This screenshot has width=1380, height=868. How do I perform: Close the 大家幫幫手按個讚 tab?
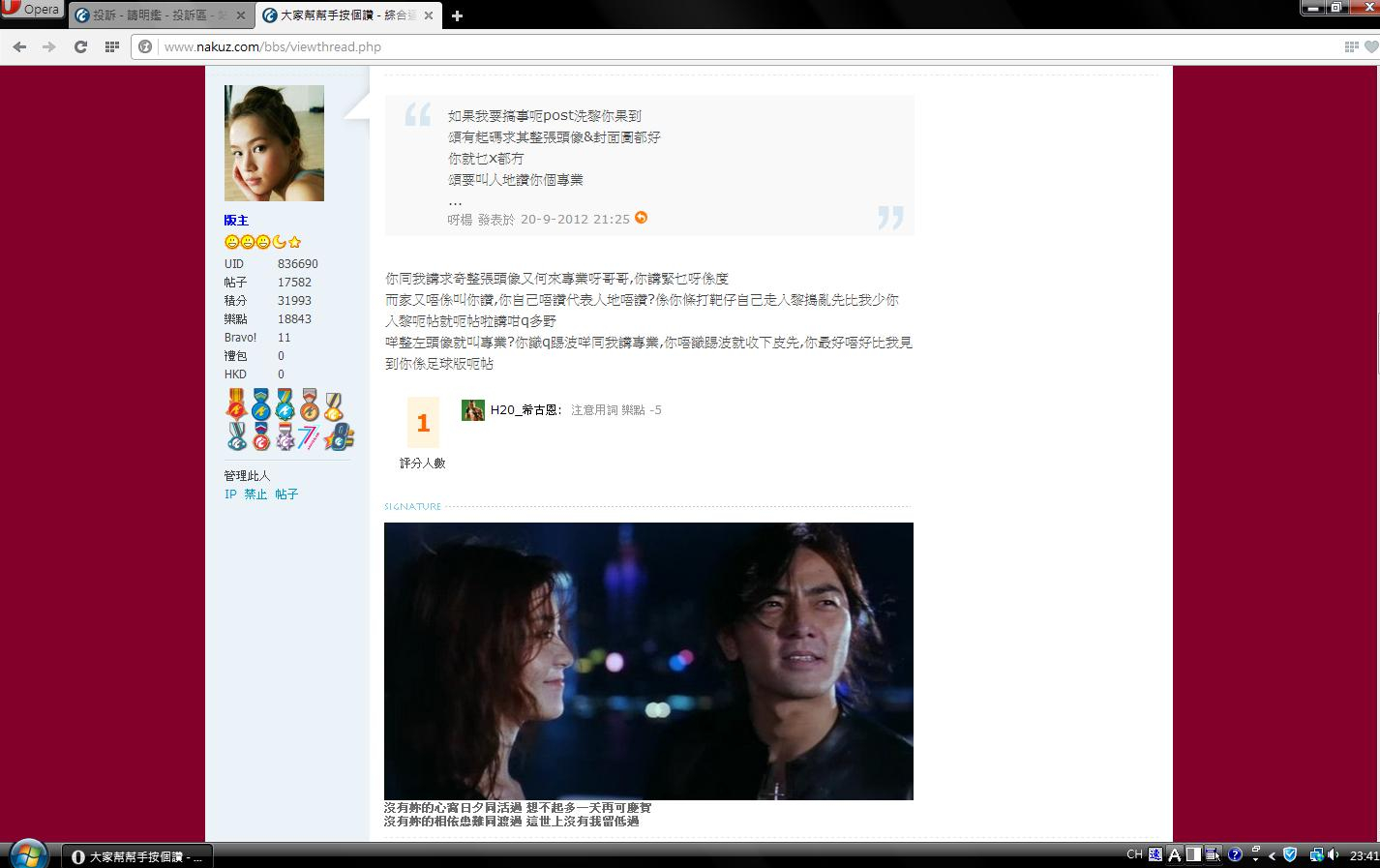(x=429, y=15)
